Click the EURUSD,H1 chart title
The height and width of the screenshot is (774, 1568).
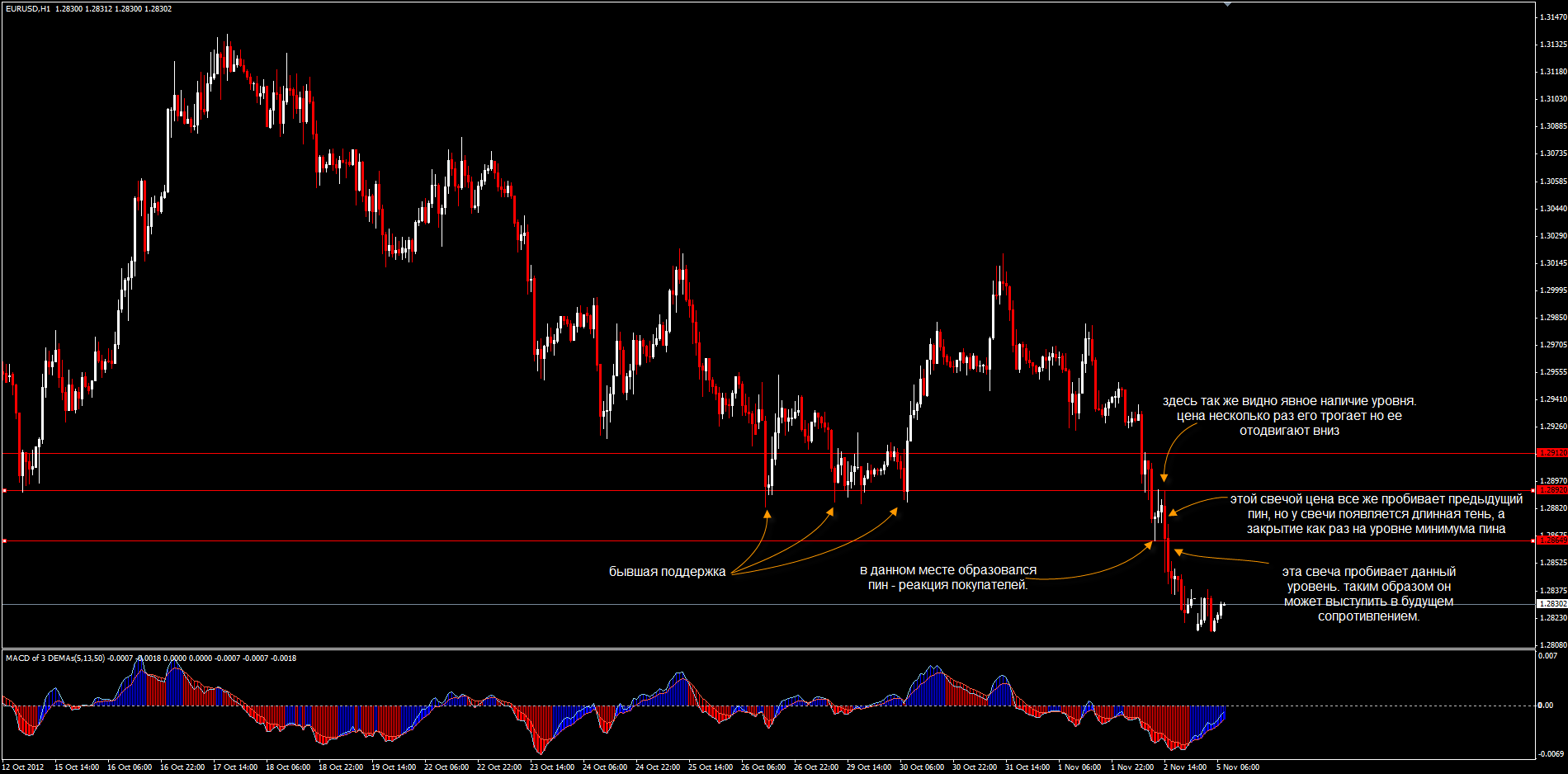tap(28, 8)
